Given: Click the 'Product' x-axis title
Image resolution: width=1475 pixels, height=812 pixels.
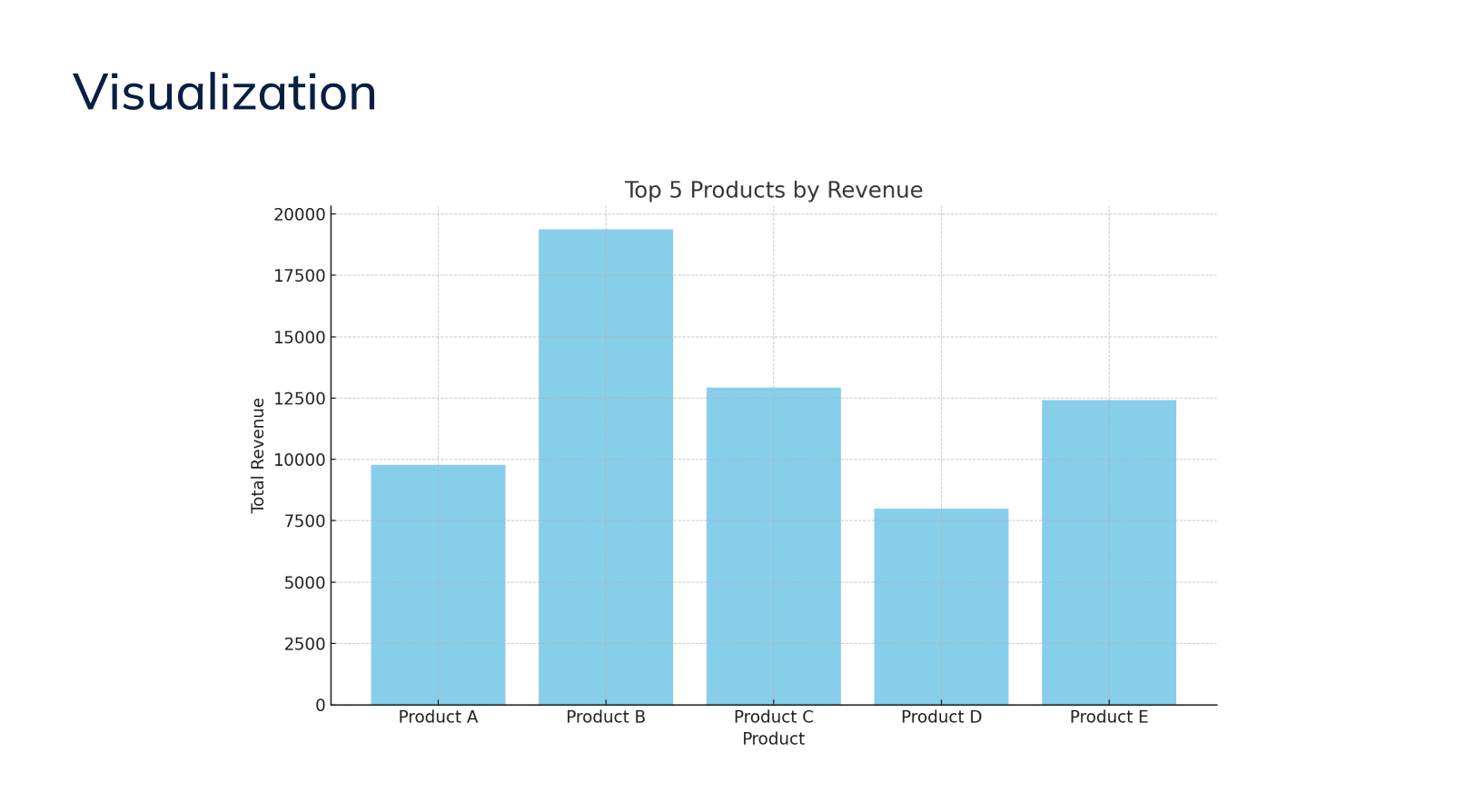Looking at the screenshot, I should tap(773, 738).
